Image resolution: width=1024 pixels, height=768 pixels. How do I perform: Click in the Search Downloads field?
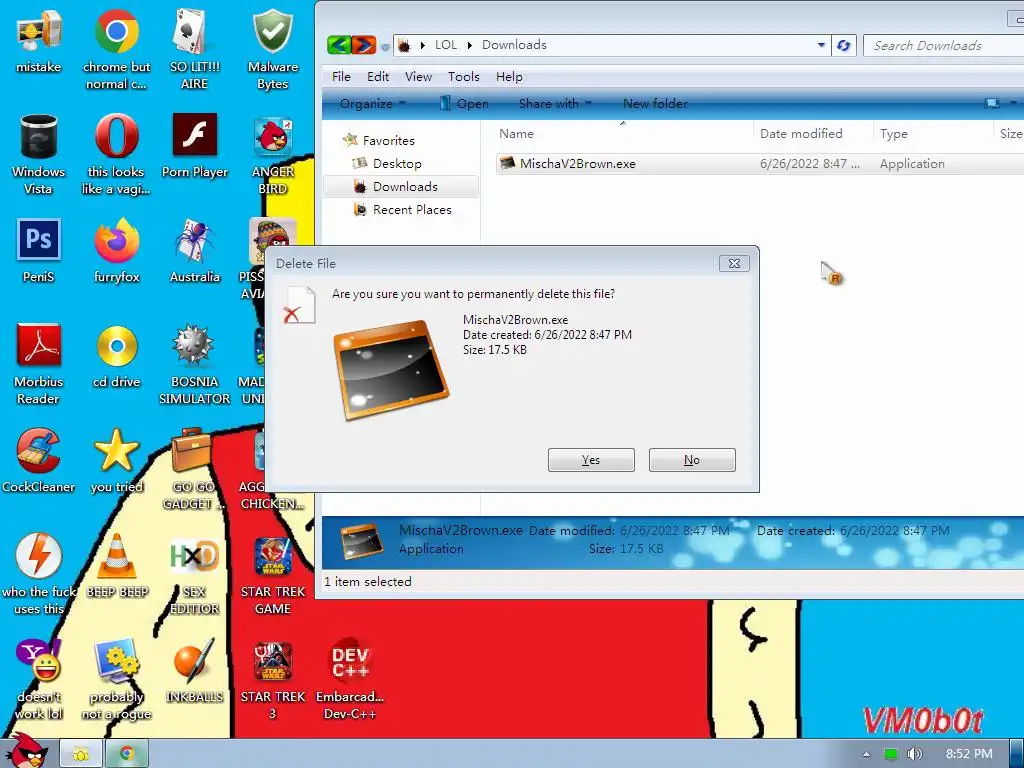coord(943,45)
